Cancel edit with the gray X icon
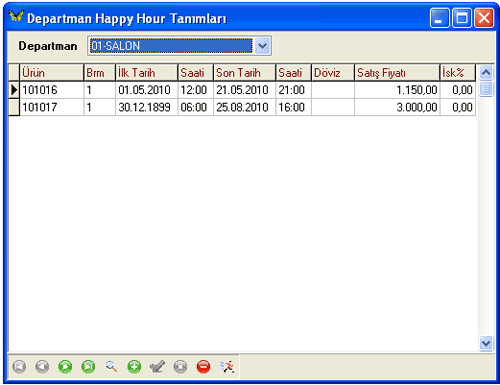500x385 pixels. pos(180,367)
